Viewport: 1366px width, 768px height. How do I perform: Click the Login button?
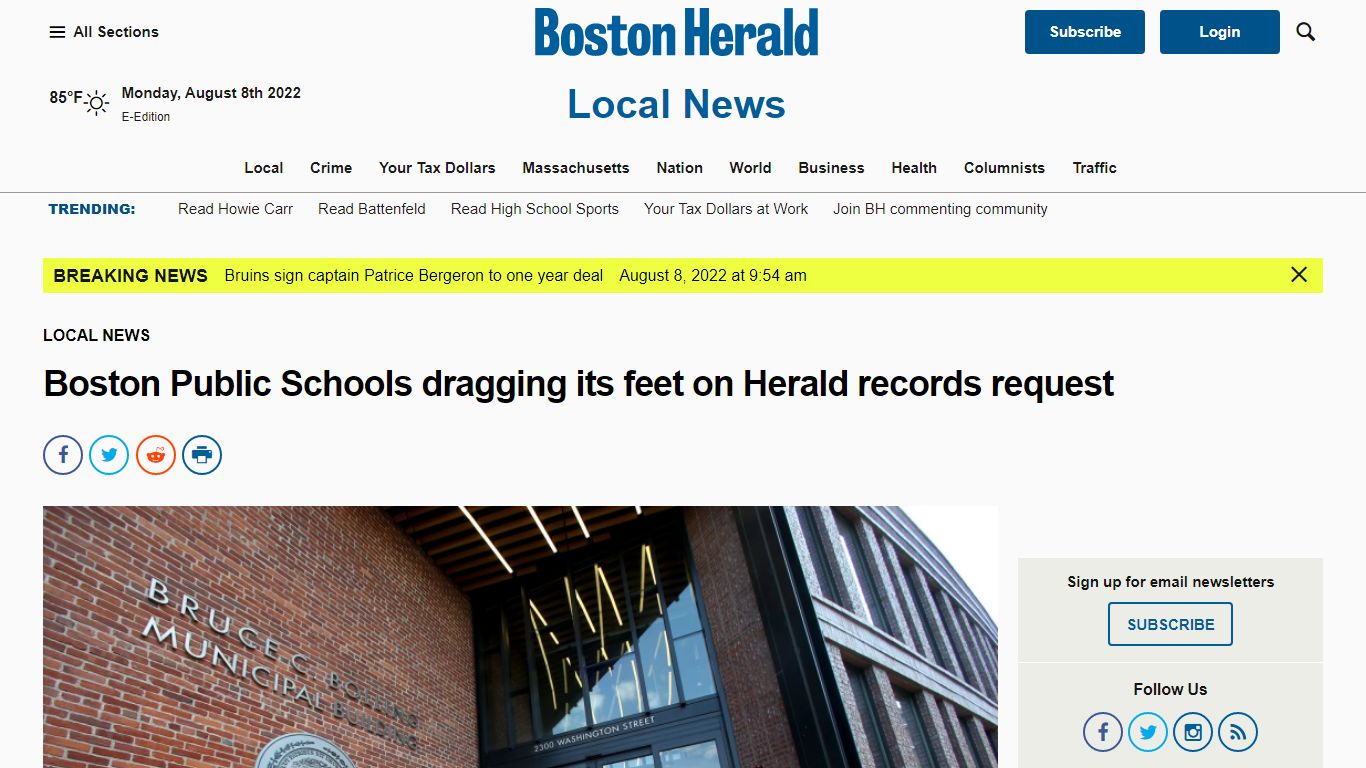(x=1220, y=32)
